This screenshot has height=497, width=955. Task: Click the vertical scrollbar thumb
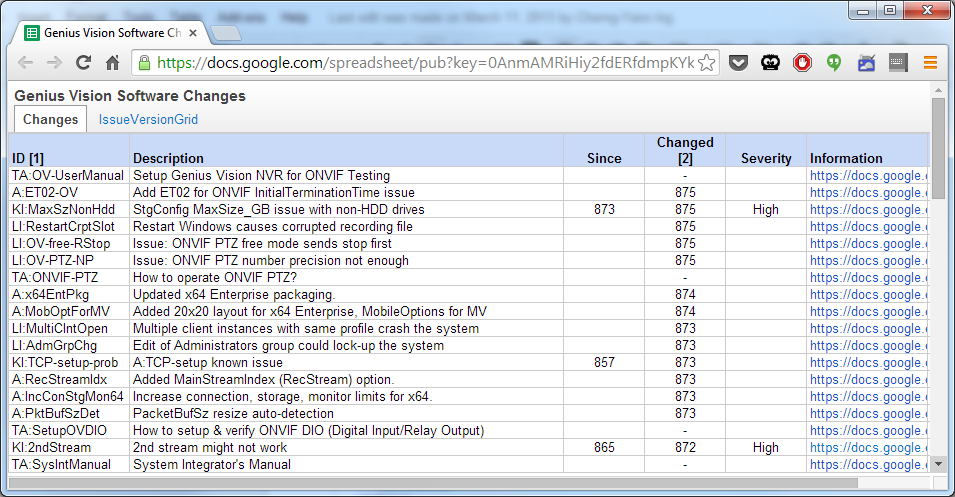[x=939, y=147]
